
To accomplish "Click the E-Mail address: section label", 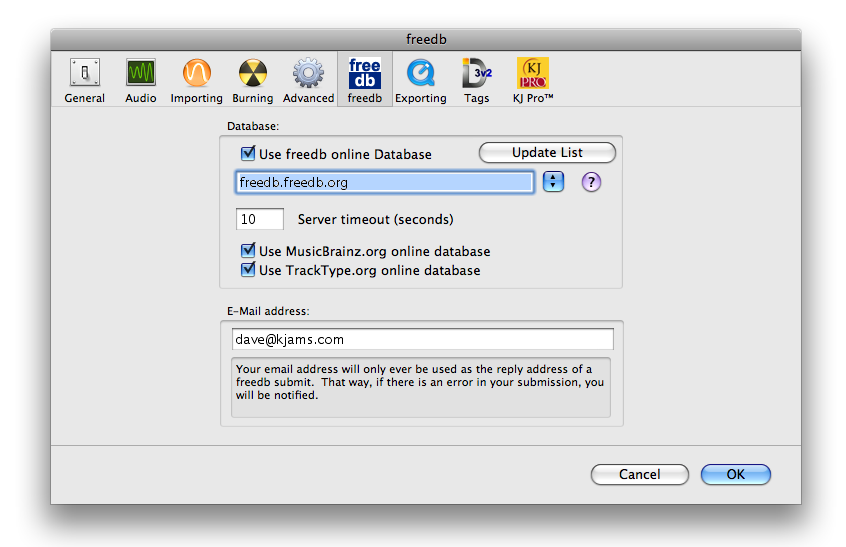I will (x=268, y=311).
